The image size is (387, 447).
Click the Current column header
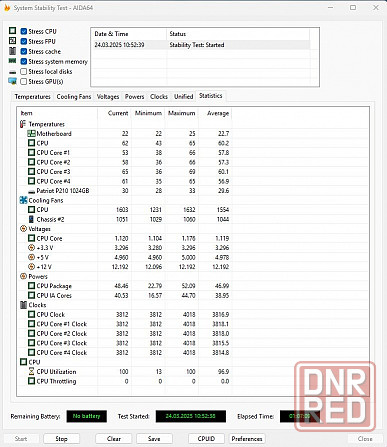click(114, 113)
